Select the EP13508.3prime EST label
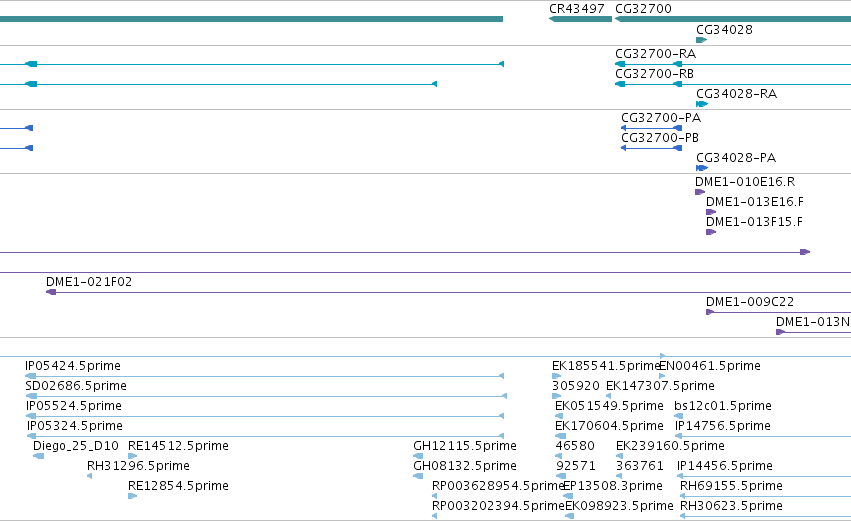851x521 pixels. point(613,486)
